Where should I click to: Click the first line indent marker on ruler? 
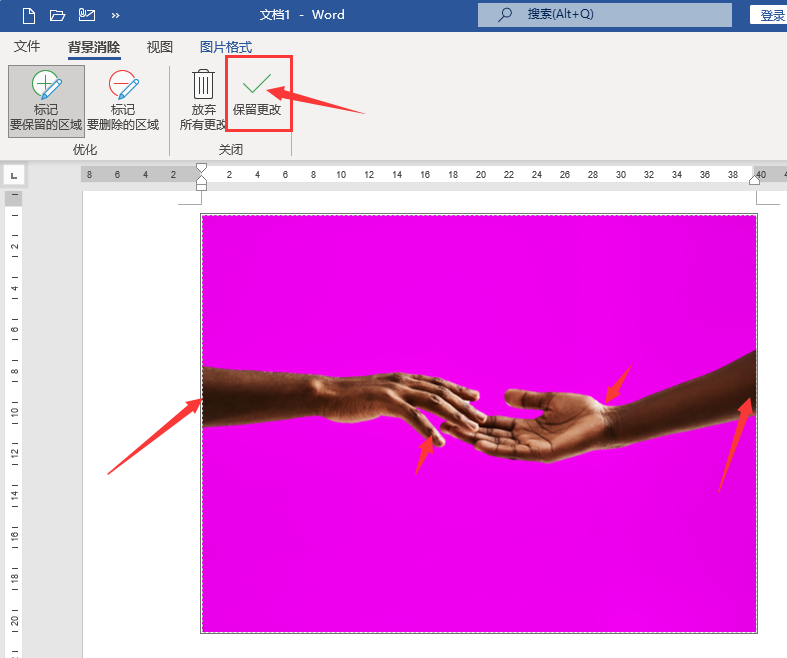pos(201,168)
